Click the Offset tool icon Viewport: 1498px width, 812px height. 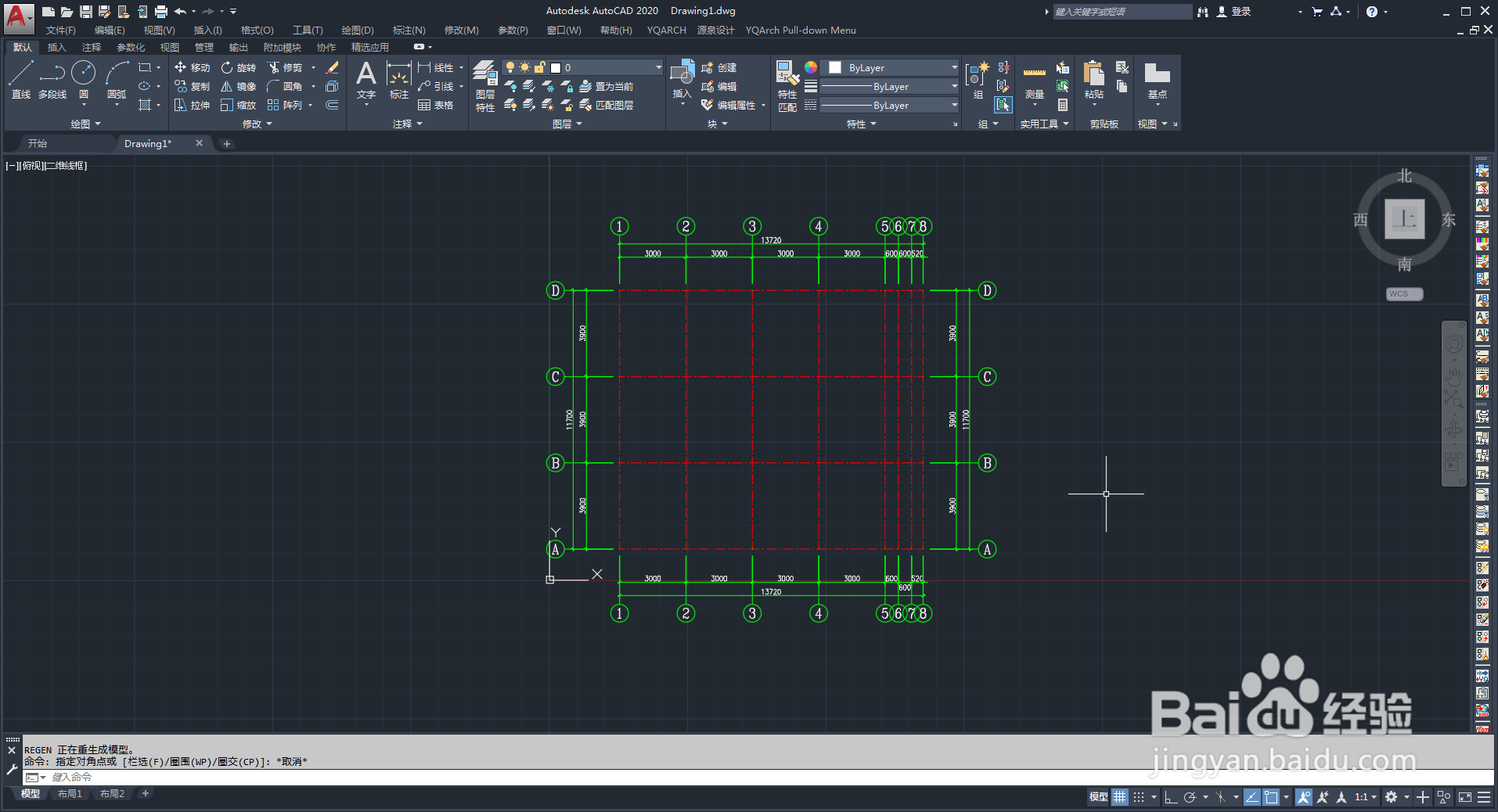coord(332,105)
